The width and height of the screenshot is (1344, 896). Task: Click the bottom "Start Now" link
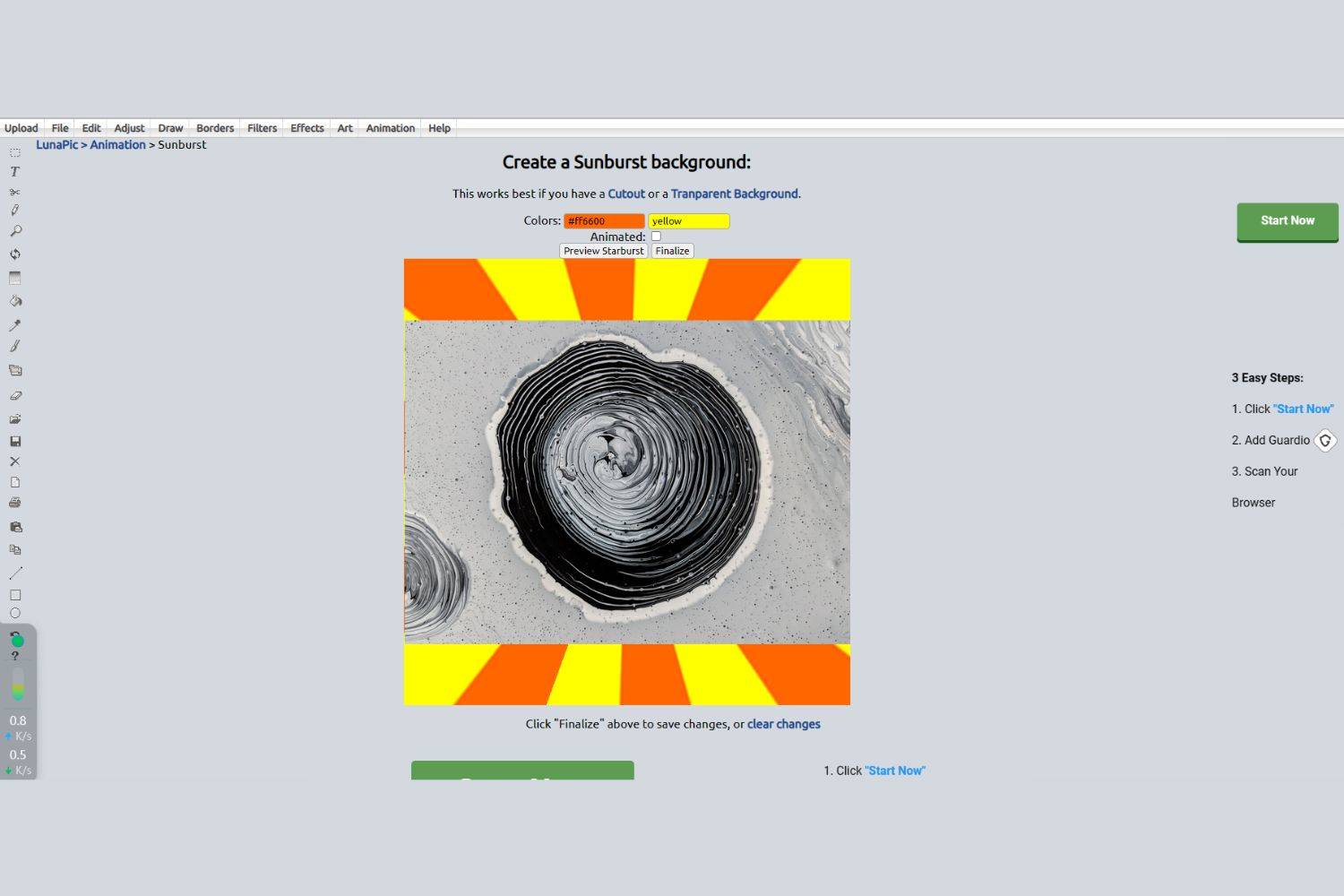coord(895,771)
